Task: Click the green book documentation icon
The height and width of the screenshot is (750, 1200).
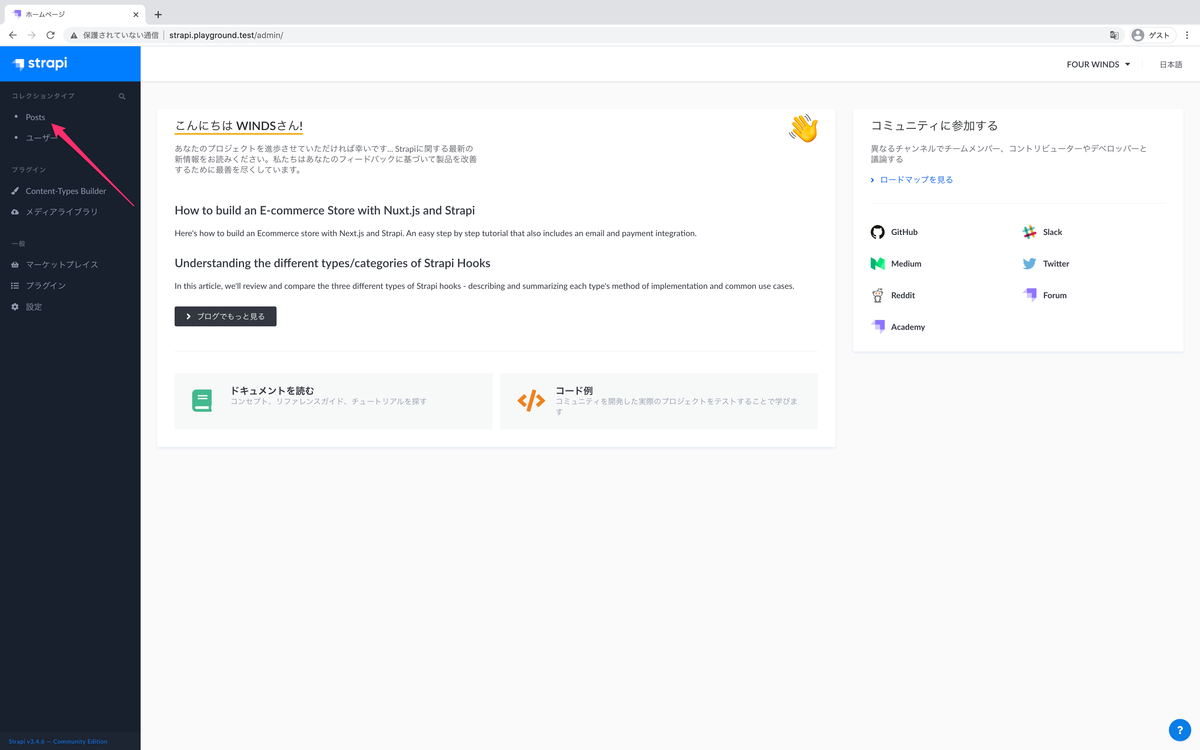Action: click(202, 401)
